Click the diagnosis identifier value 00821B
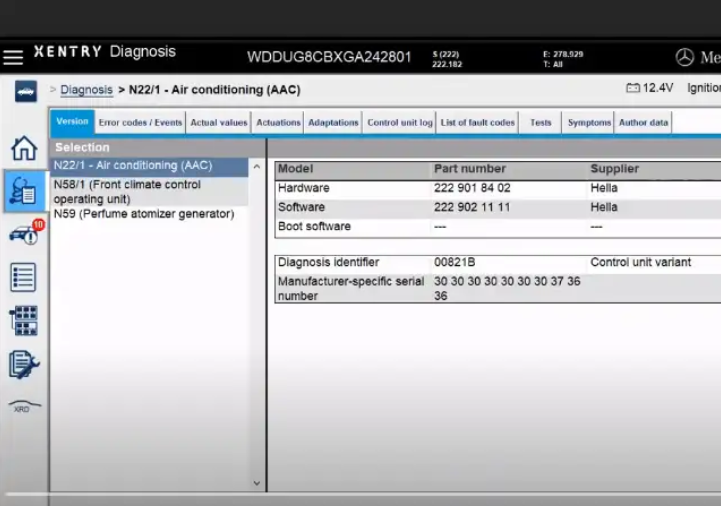721x506 pixels. coord(454,262)
